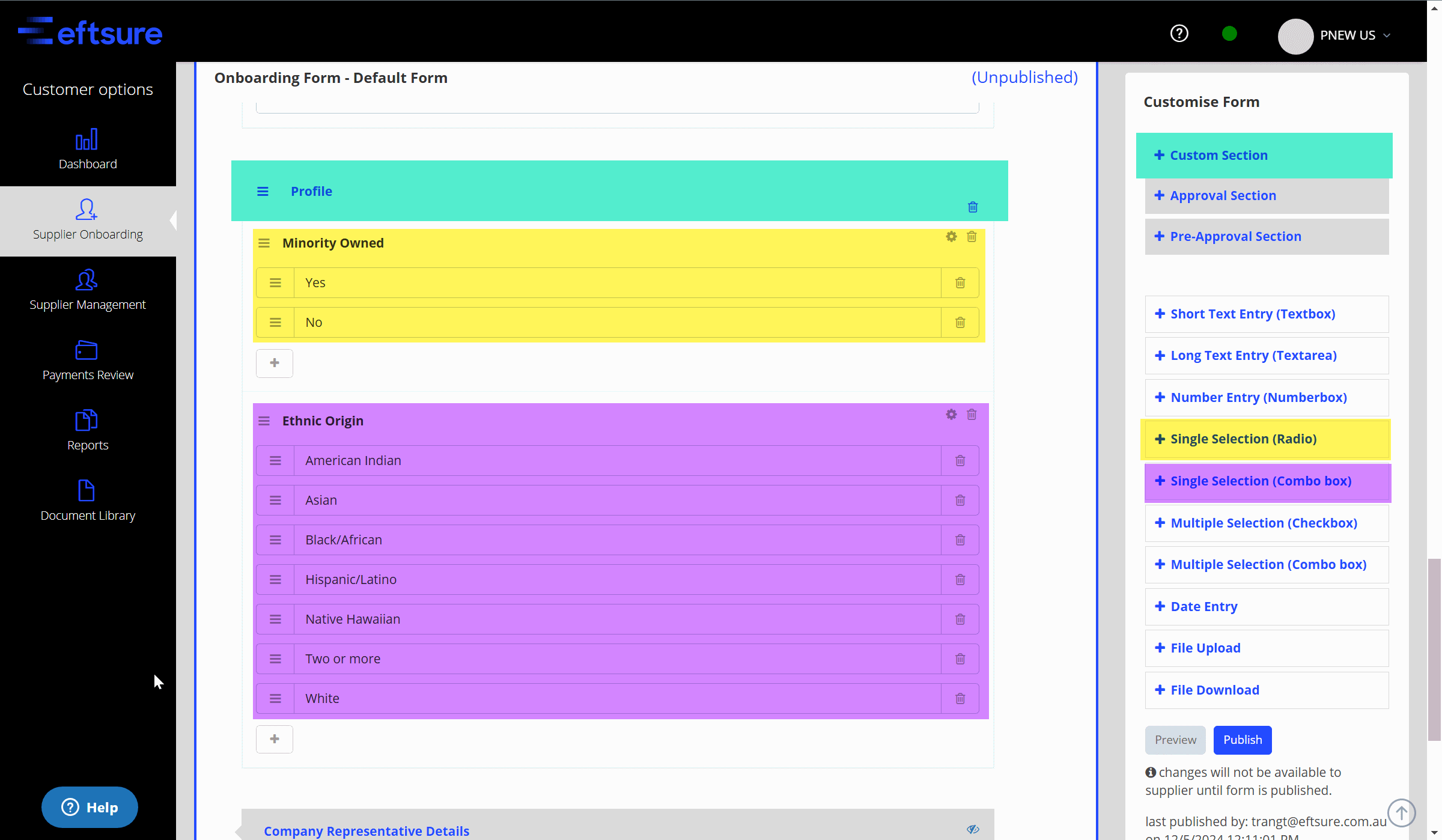
Task: Click the page vertical scrollbar thumb
Action: click(1434, 650)
